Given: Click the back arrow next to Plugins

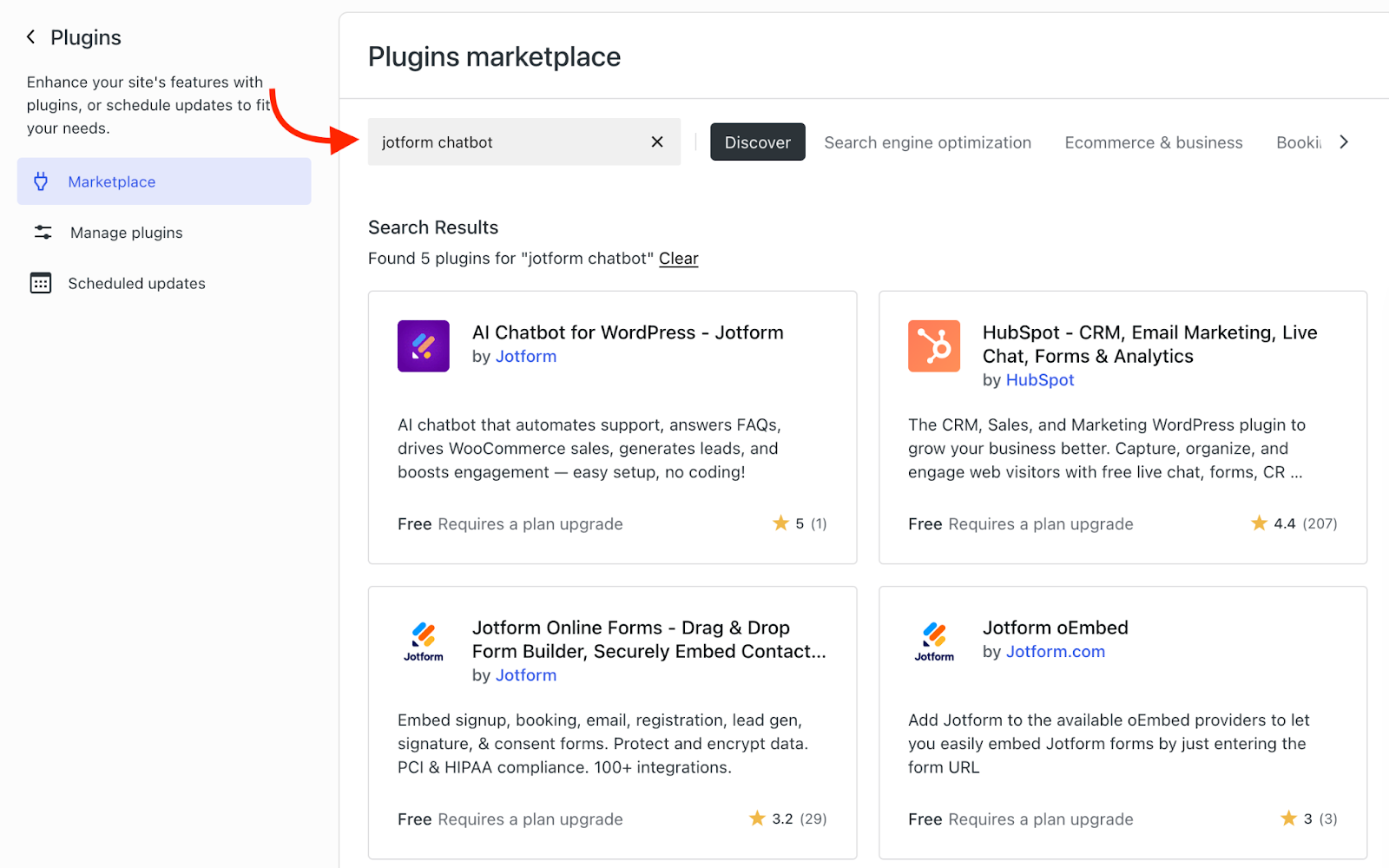Looking at the screenshot, I should [x=30, y=36].
